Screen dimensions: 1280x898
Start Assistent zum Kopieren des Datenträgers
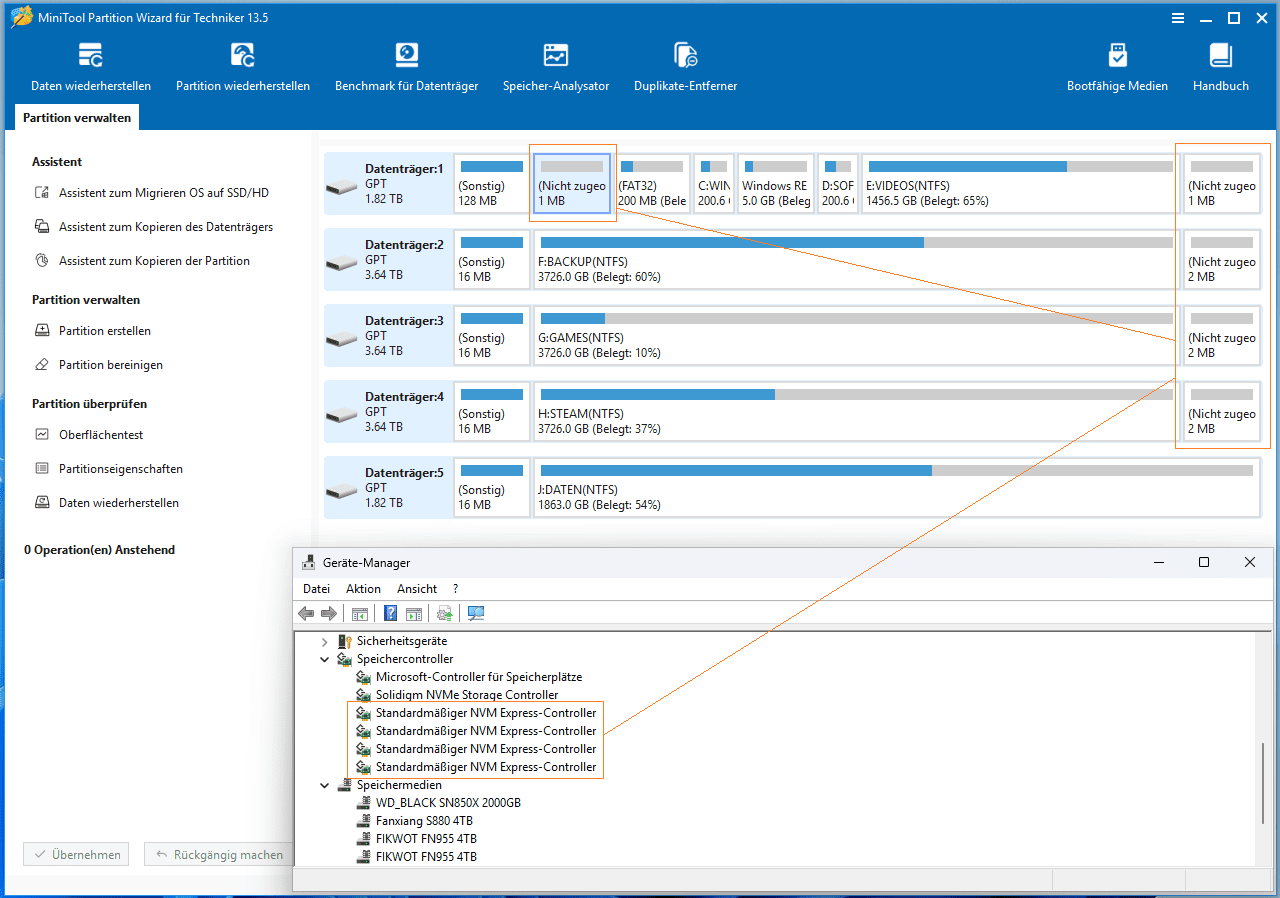tap(154, 227)
